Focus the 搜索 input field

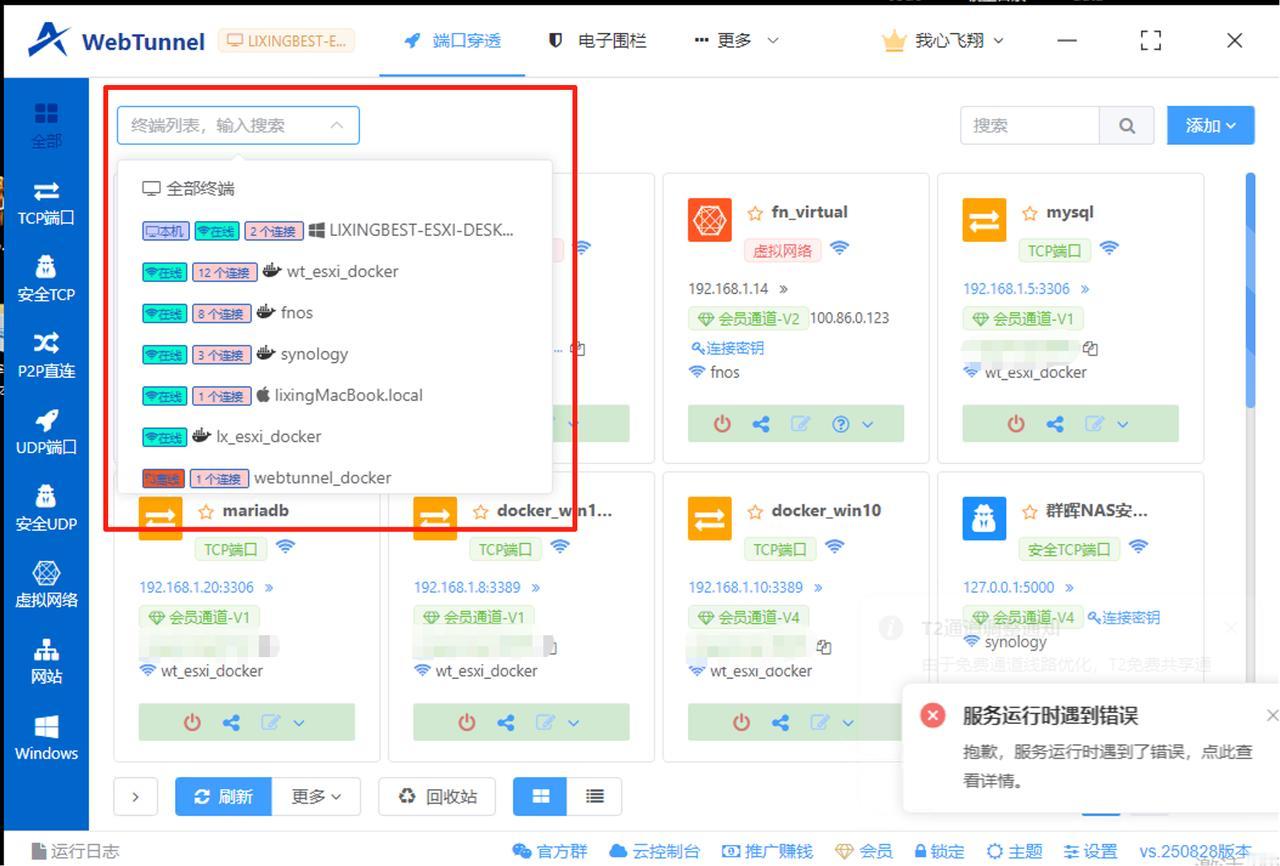click(x=1030, y=126)
